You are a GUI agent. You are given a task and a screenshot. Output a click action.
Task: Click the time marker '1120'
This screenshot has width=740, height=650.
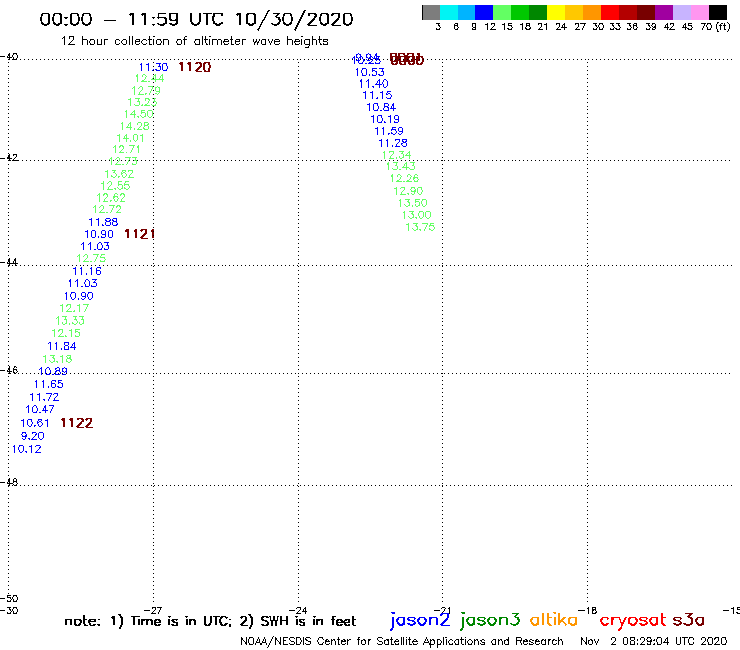pyautogui.click(x=194, y=67)
